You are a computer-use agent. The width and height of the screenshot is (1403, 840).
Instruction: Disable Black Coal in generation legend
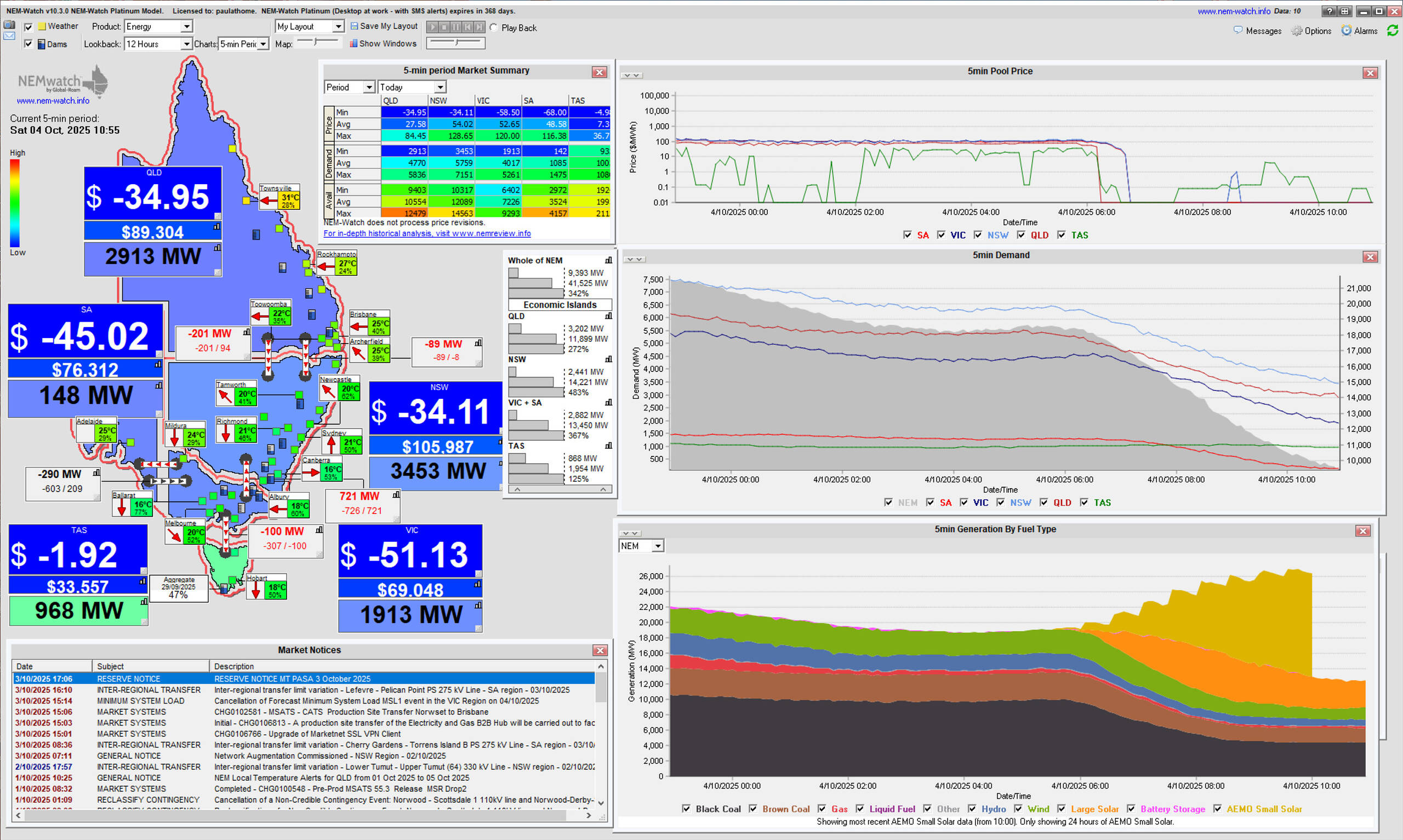[x=686, y=809]
